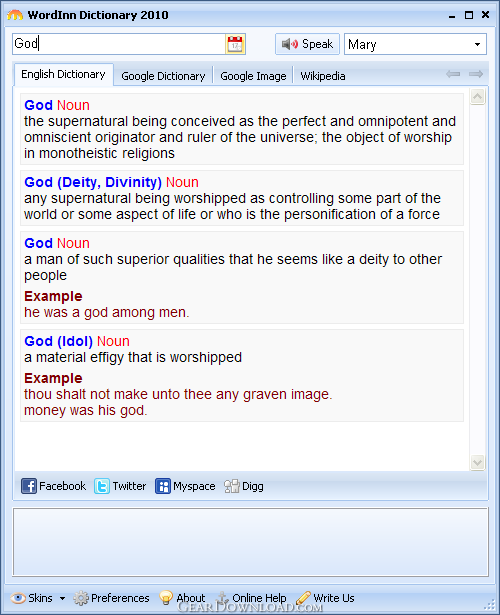This screenshot has width=500, height=615.
Task: Share definition via Twitter icon
Action: [x=102, y=486]
